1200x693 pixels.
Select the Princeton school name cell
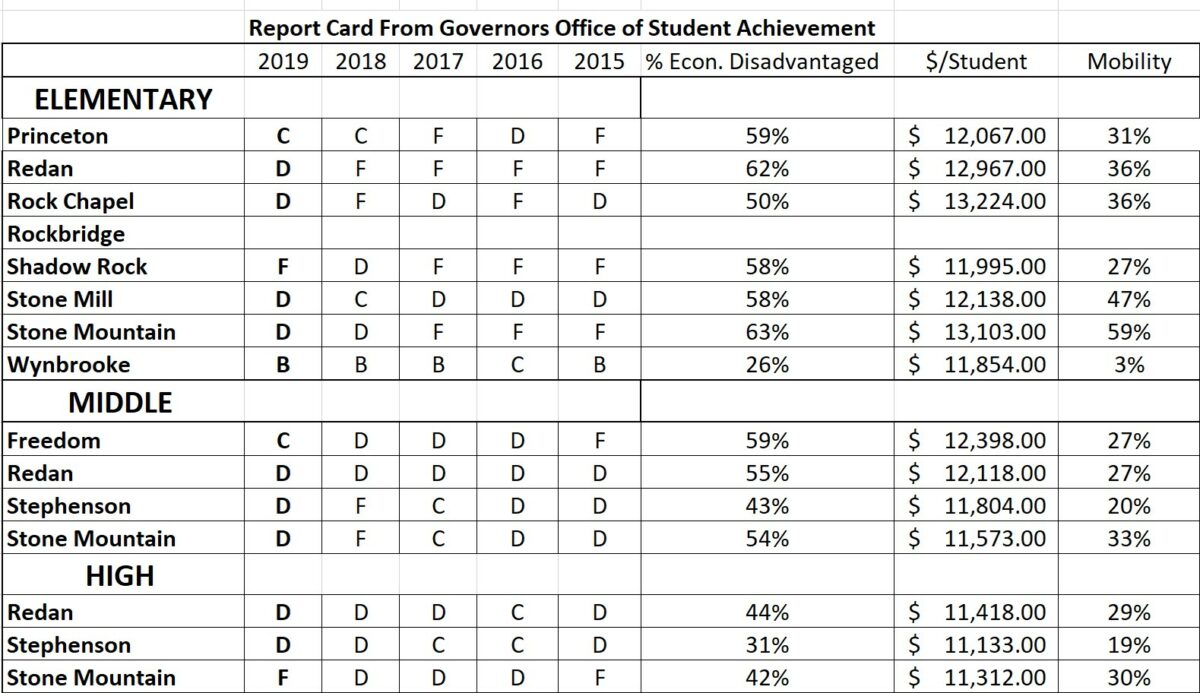tap(123, 136)
